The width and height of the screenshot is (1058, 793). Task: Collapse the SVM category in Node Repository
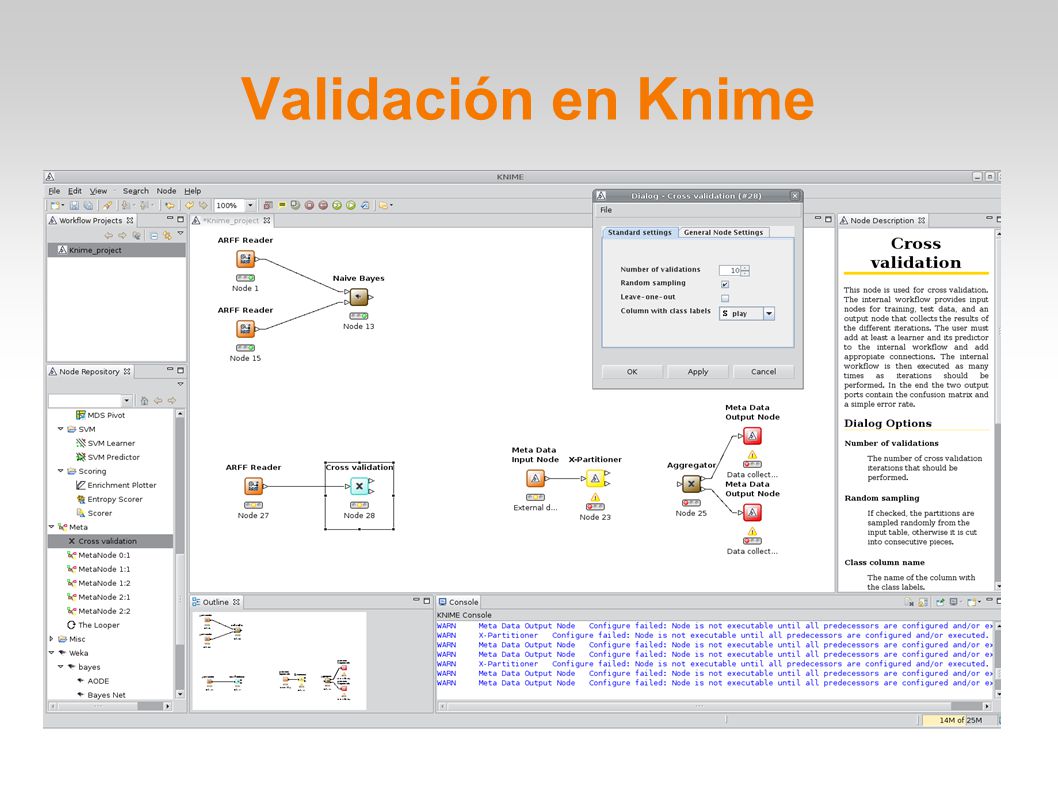pyautogui.click(x=60, y=429)
